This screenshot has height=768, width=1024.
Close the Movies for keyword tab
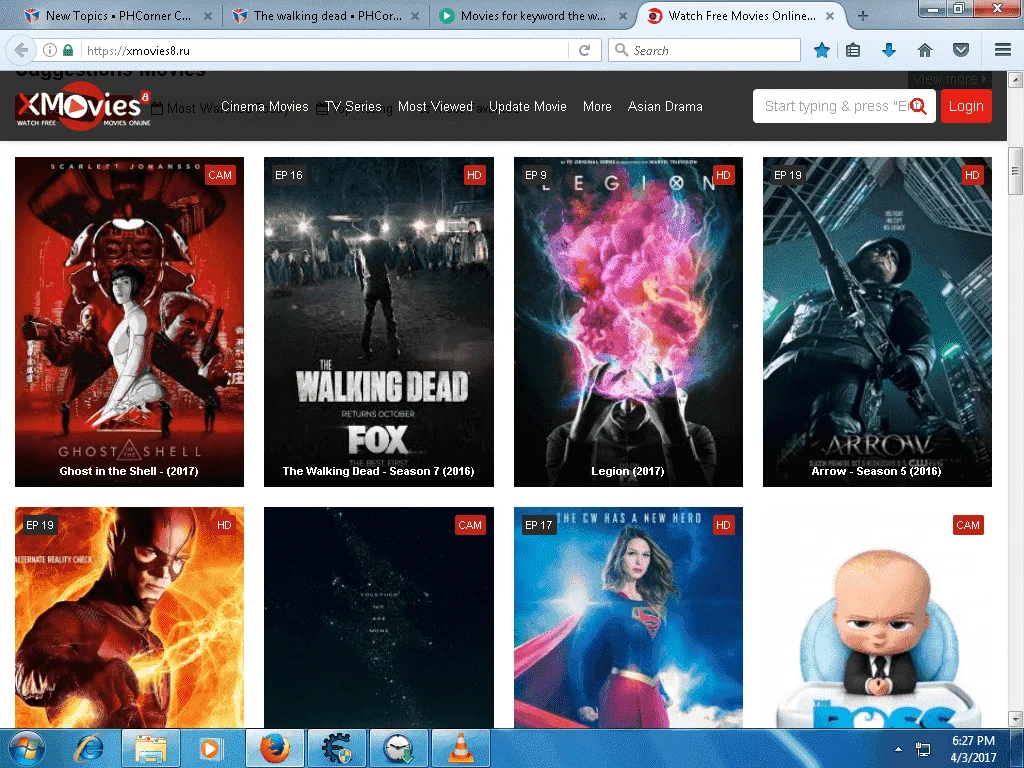(622, 16)
